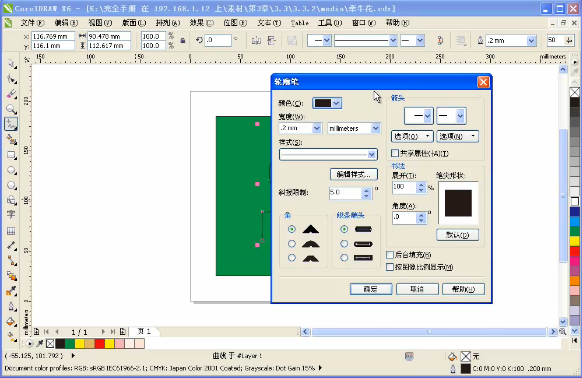This screenshot has height=378, width=582.
Task: Open the 编辑(E) menu
Action: pos(66,23)
